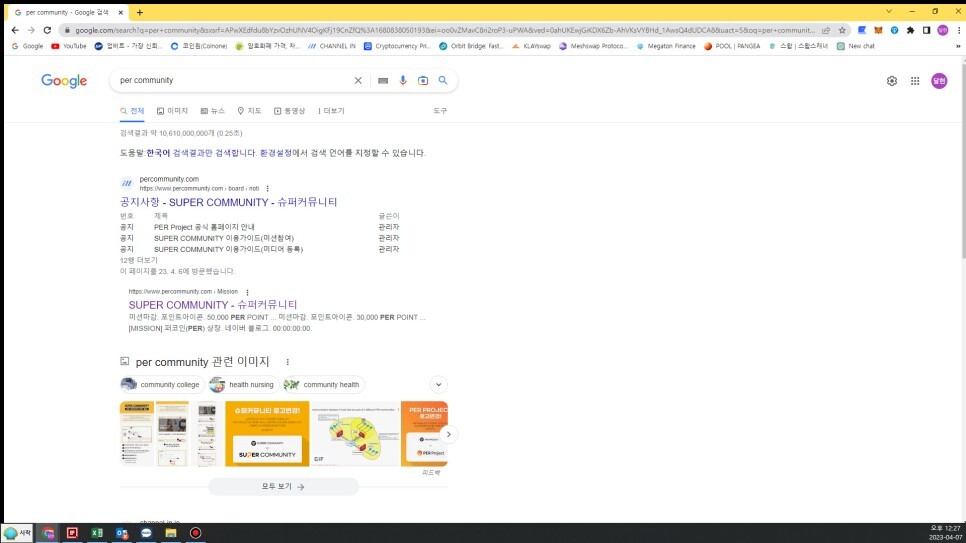
Task: Show next related image thumbnails
Action: tap(448, 434)
